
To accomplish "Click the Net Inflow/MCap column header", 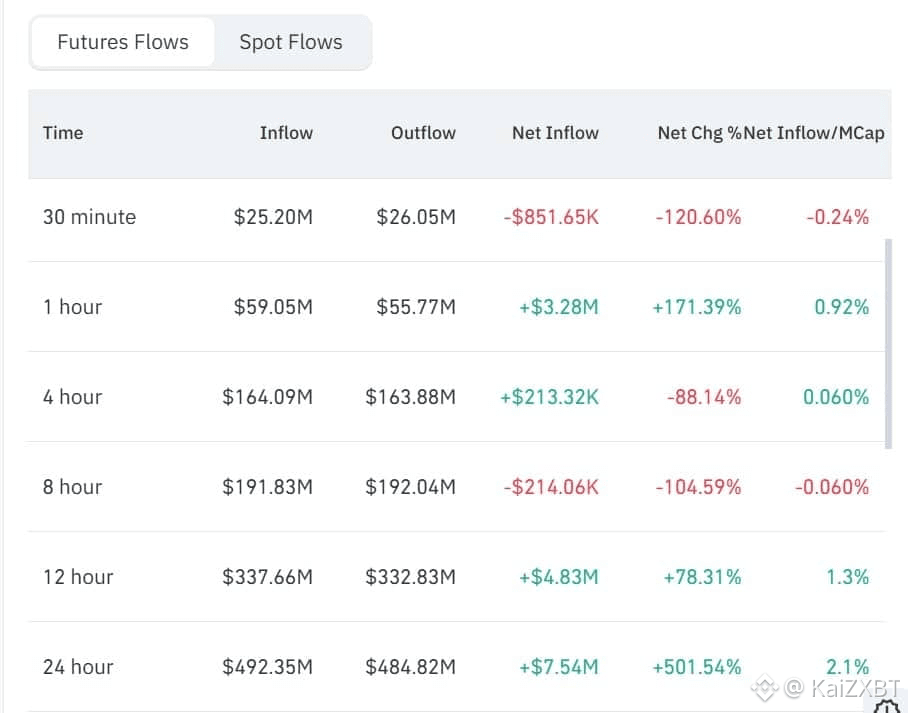I will point(815,133).
